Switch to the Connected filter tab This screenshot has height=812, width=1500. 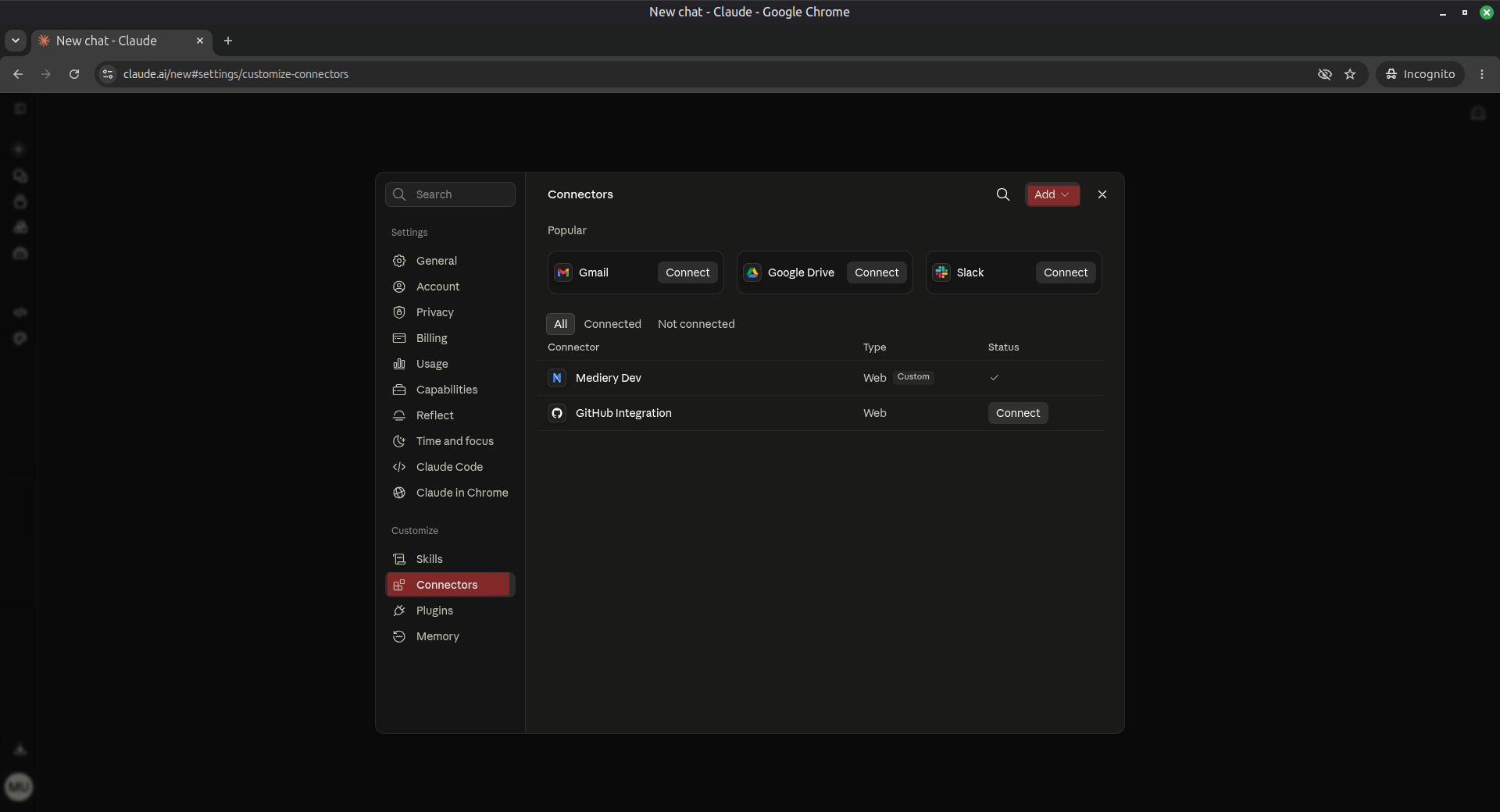(612, 324)
